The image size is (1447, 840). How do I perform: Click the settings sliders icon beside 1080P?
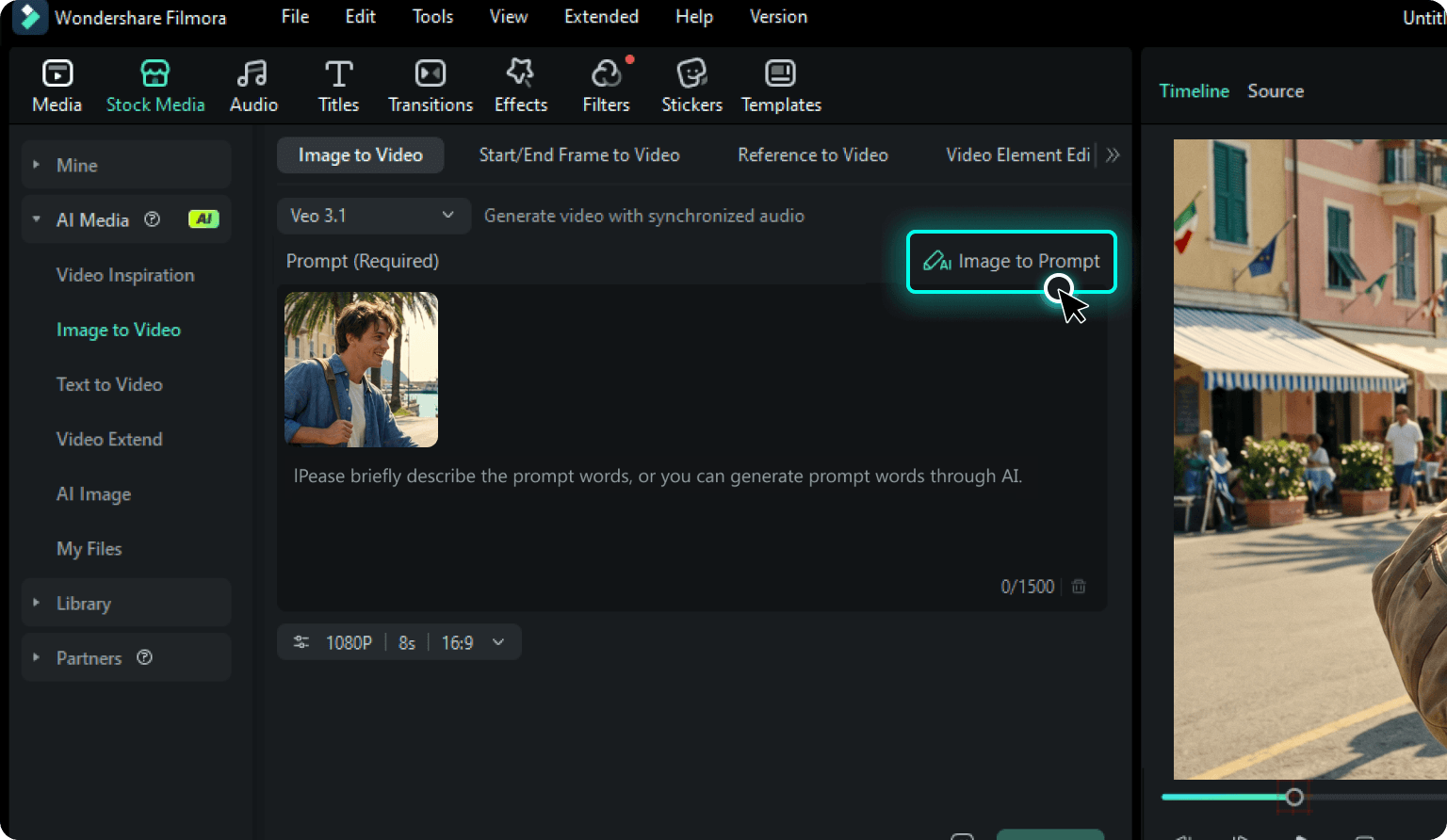pos(301,642)
